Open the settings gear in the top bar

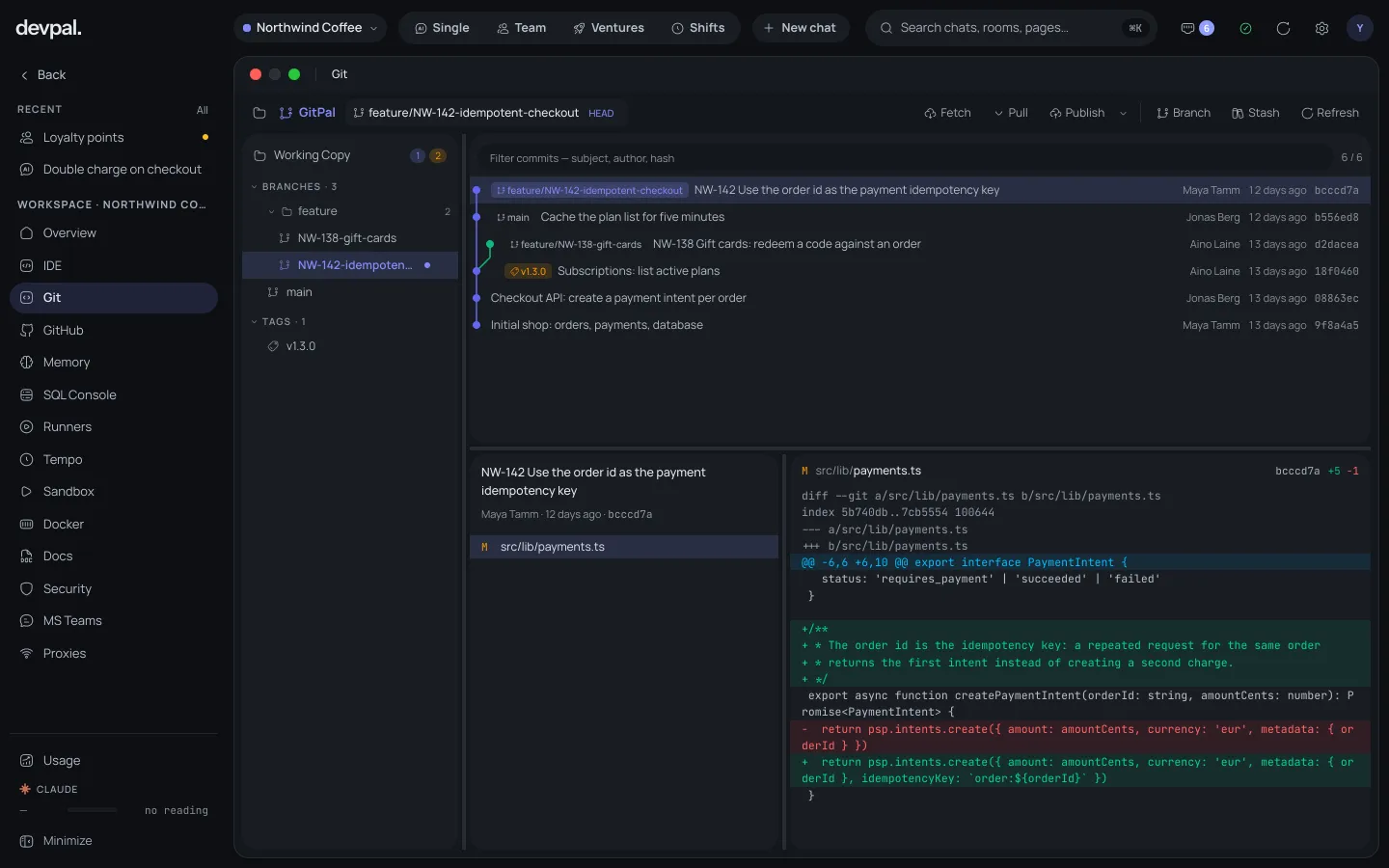[x=1321, y=28]
